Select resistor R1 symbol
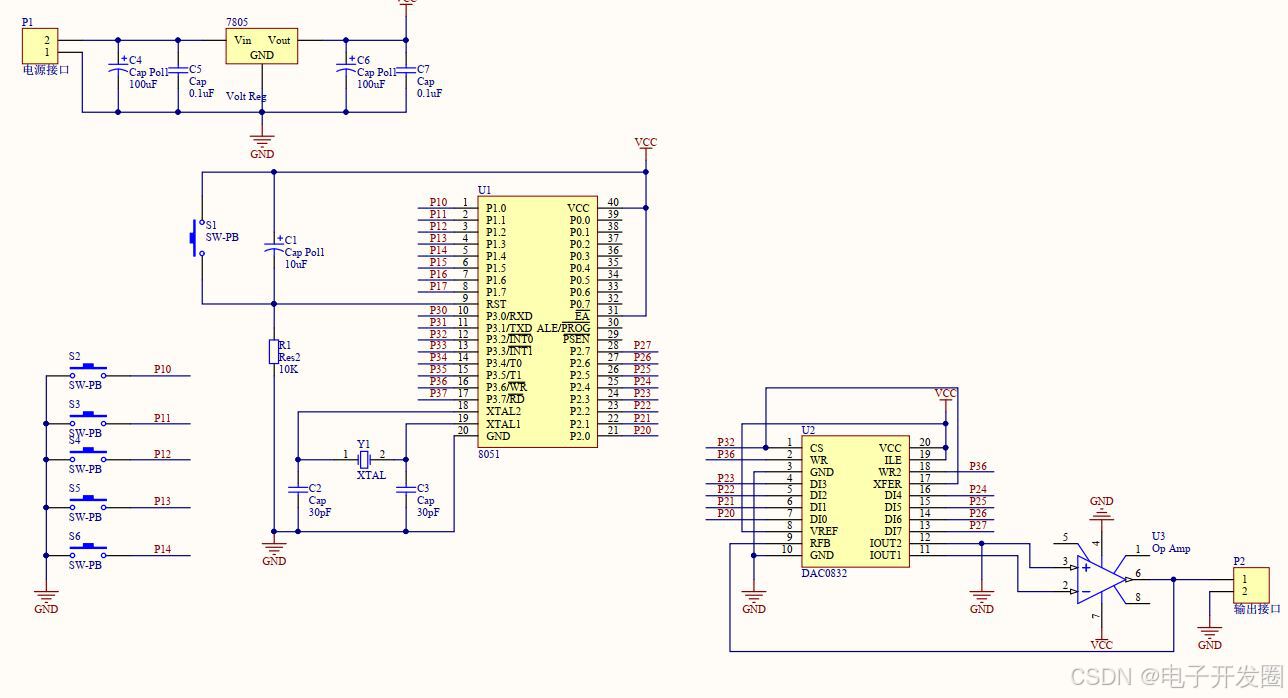This screenshot has width=1288, height=698. point(274,352)
